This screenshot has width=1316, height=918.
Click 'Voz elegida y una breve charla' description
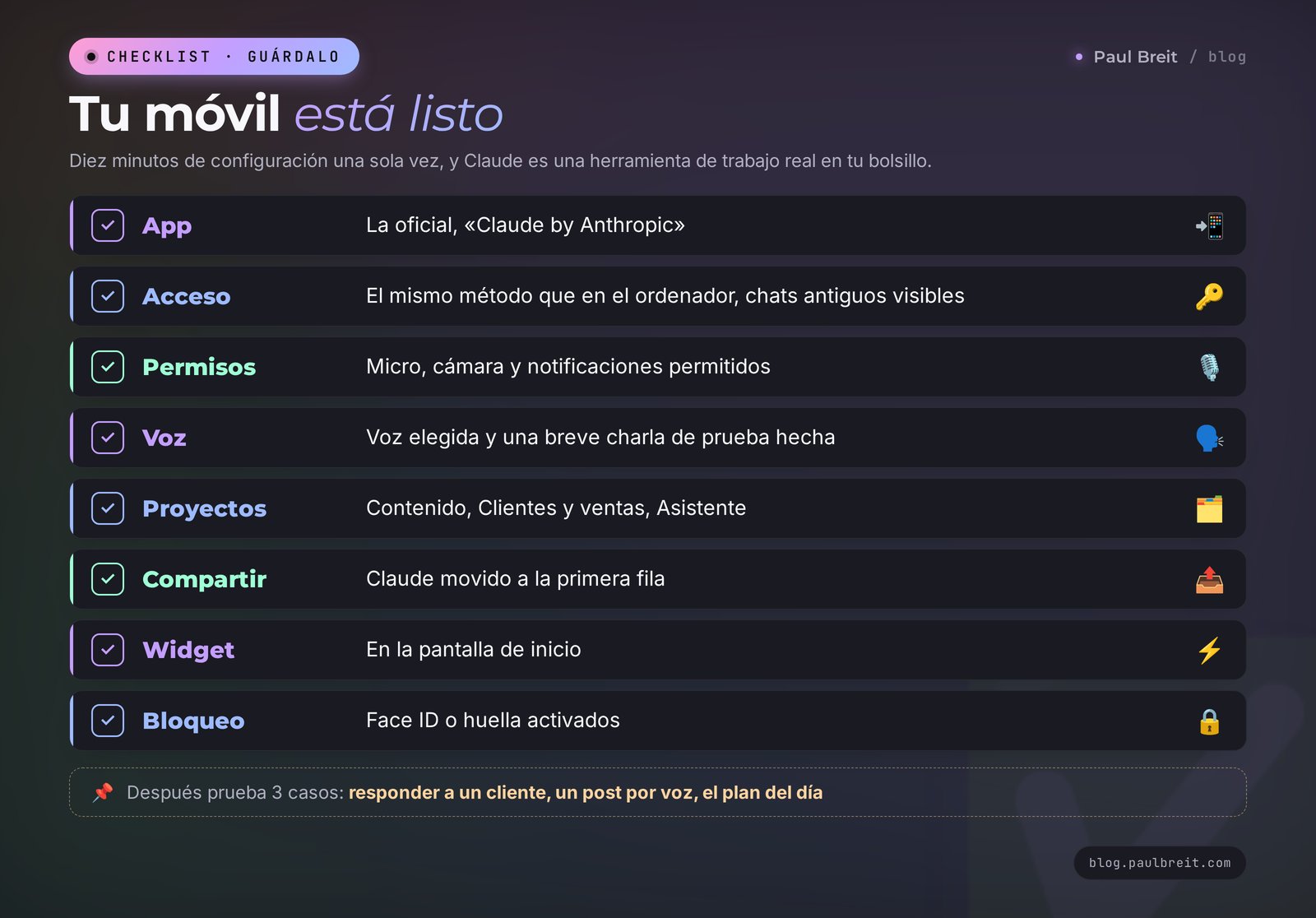click(600, 438)
